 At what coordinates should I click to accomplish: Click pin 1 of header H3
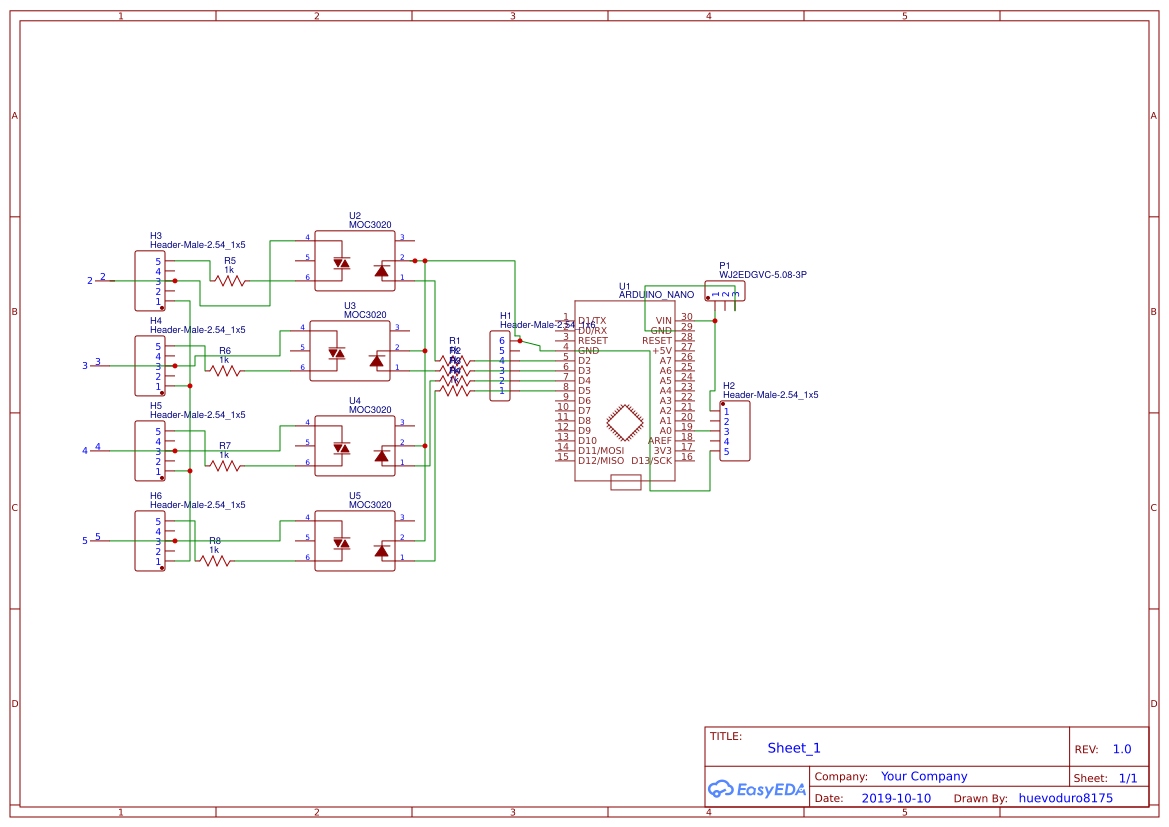pos(158,301)
